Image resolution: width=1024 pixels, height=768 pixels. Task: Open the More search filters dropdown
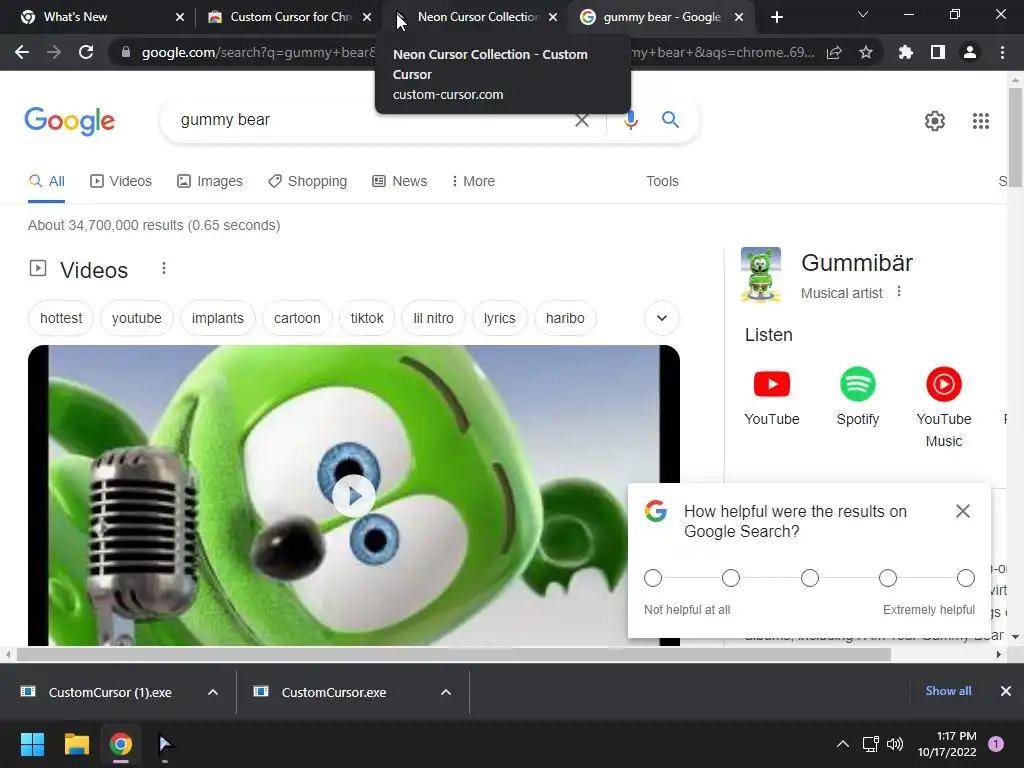point(473,181)
